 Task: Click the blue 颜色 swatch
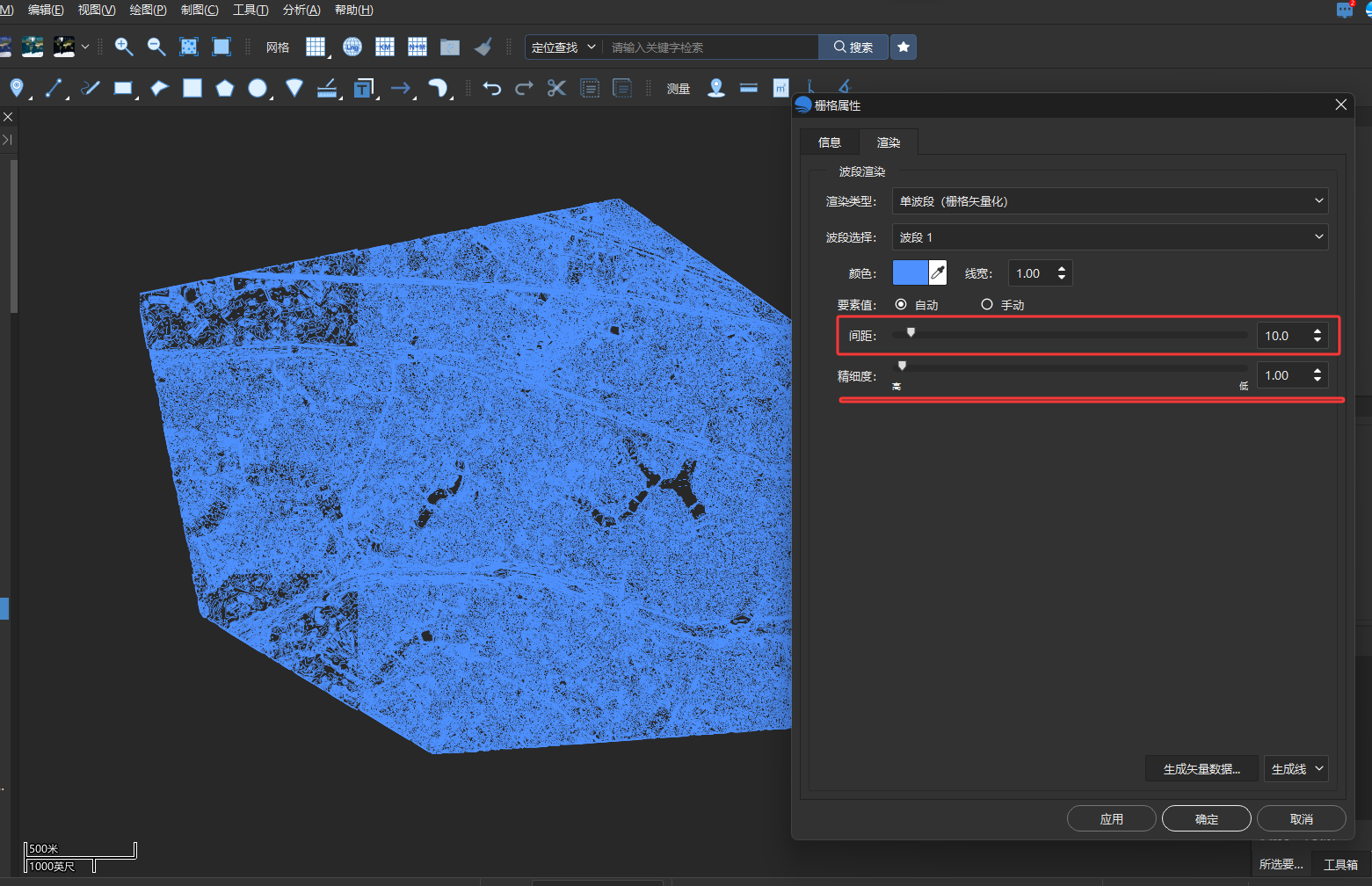click(x=911, y=273)
